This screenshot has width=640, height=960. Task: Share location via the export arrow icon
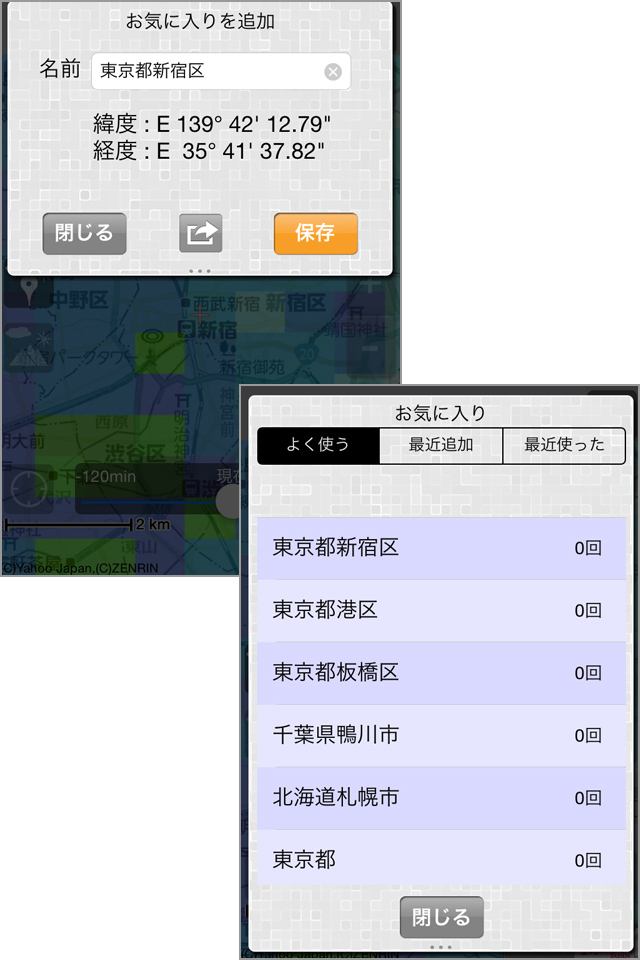[x=200, y=233]
